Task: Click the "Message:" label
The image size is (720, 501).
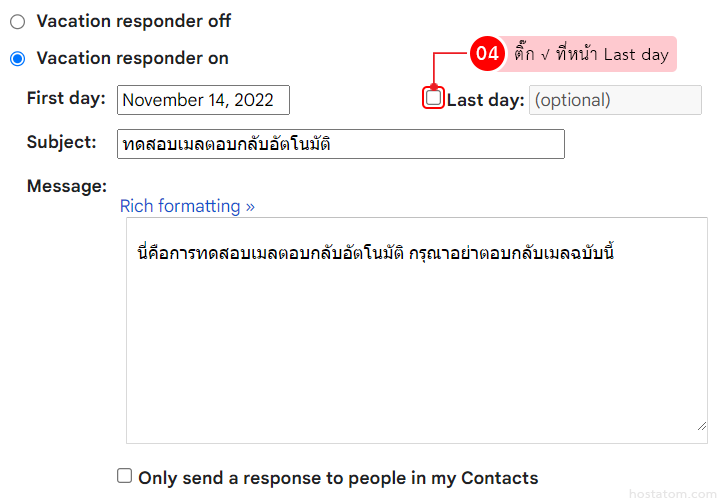Action: [66, 186]
